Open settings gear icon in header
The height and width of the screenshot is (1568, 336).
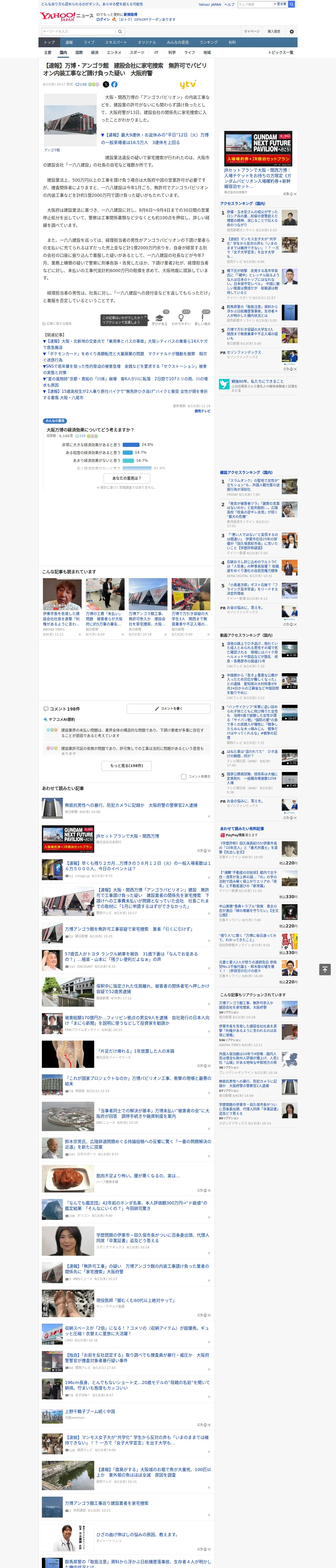click(292, 31)
